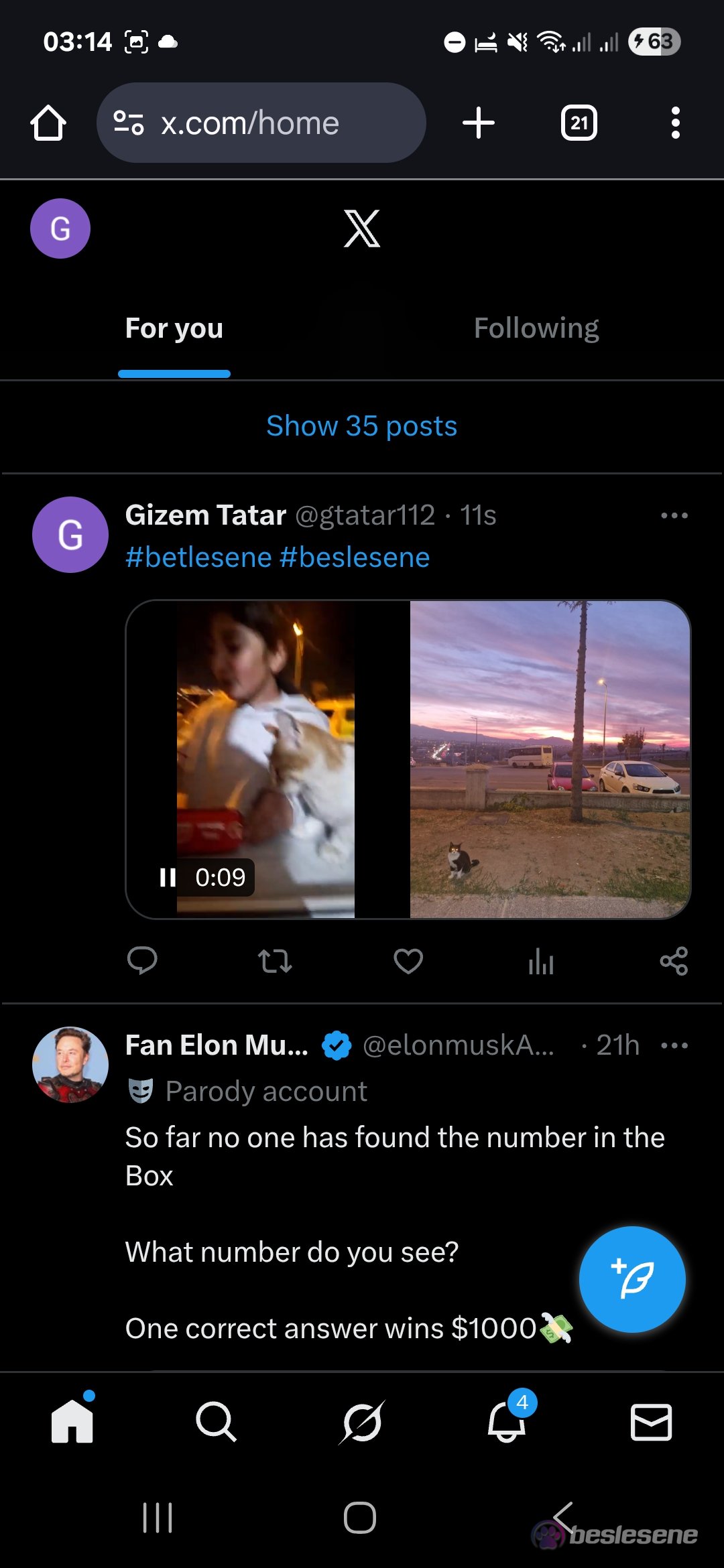Repost Gizem Tatar's post
Viewport: 724px width, 1568px height.
(275, 961)
